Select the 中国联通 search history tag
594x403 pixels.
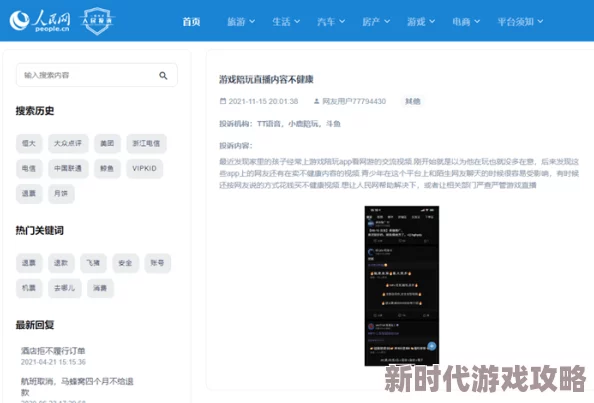68,168
